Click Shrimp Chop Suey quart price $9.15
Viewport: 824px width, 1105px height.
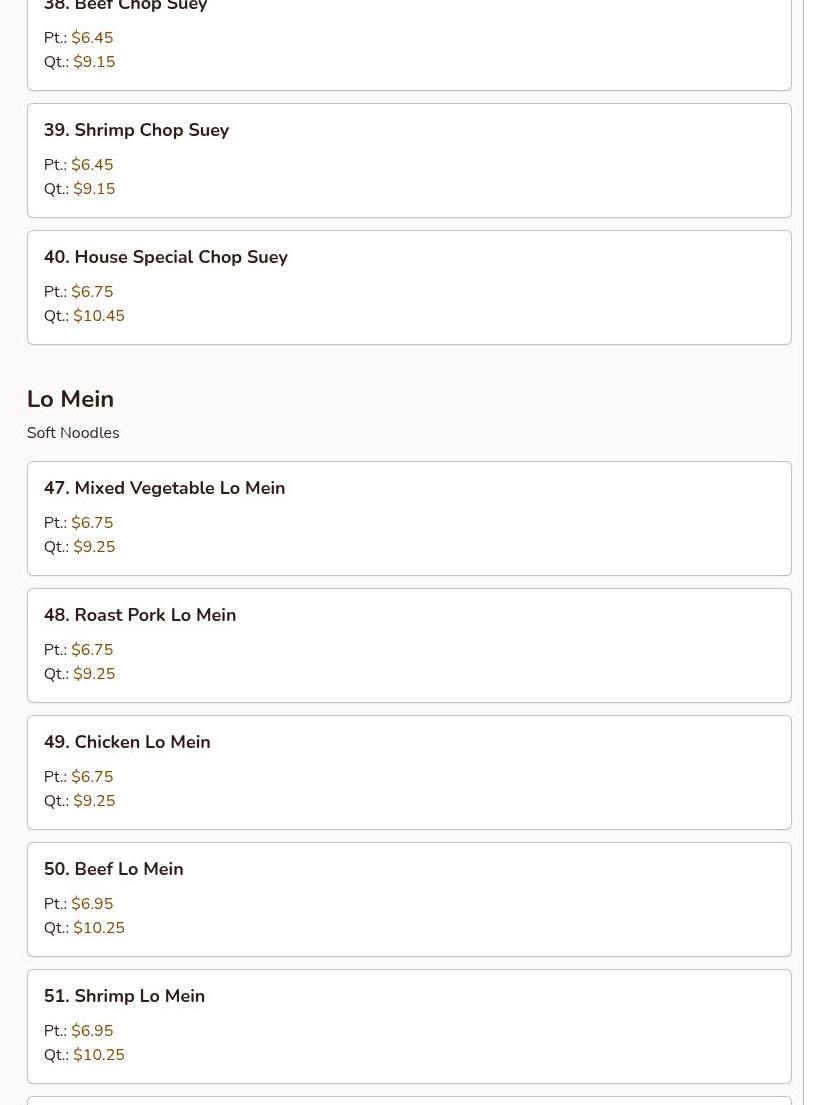click(x=94, y=189)
